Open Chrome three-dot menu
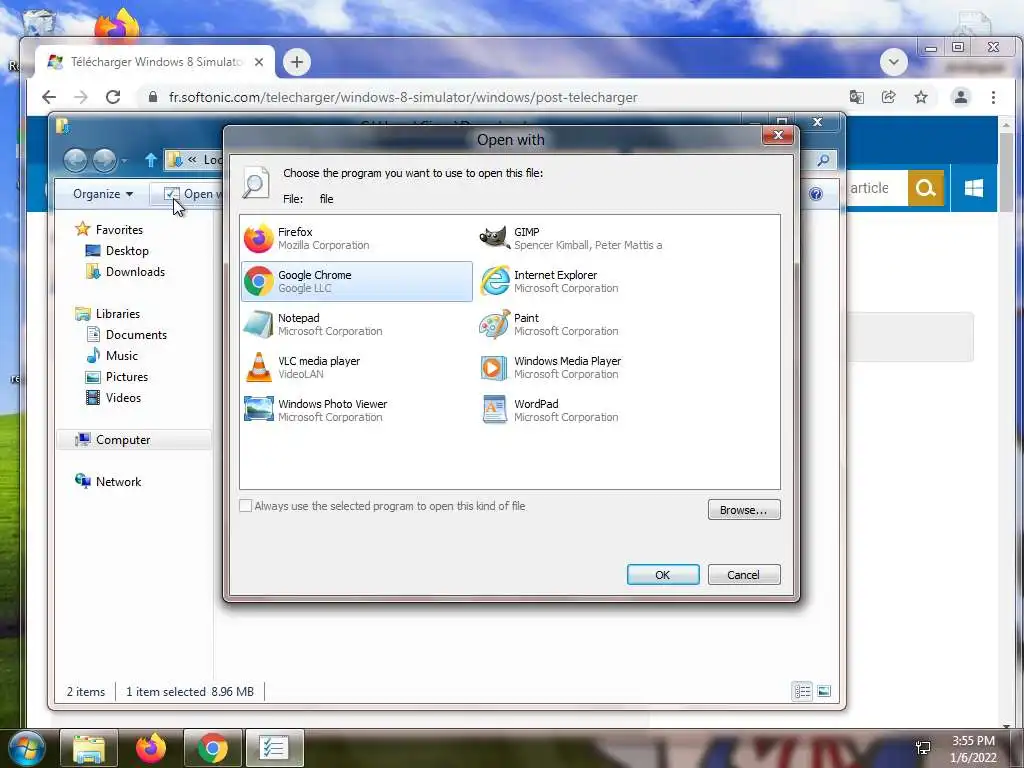1024x768 pixels. (x=993, y=97)
